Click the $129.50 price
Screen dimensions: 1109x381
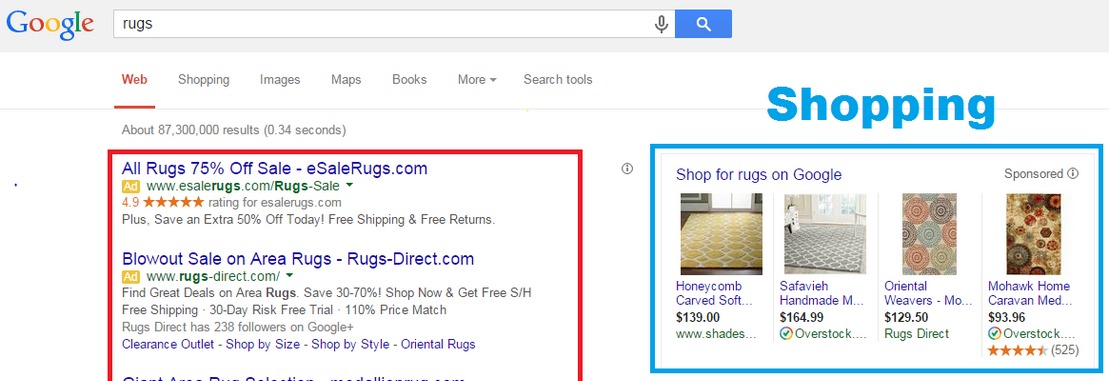point(906,317)
